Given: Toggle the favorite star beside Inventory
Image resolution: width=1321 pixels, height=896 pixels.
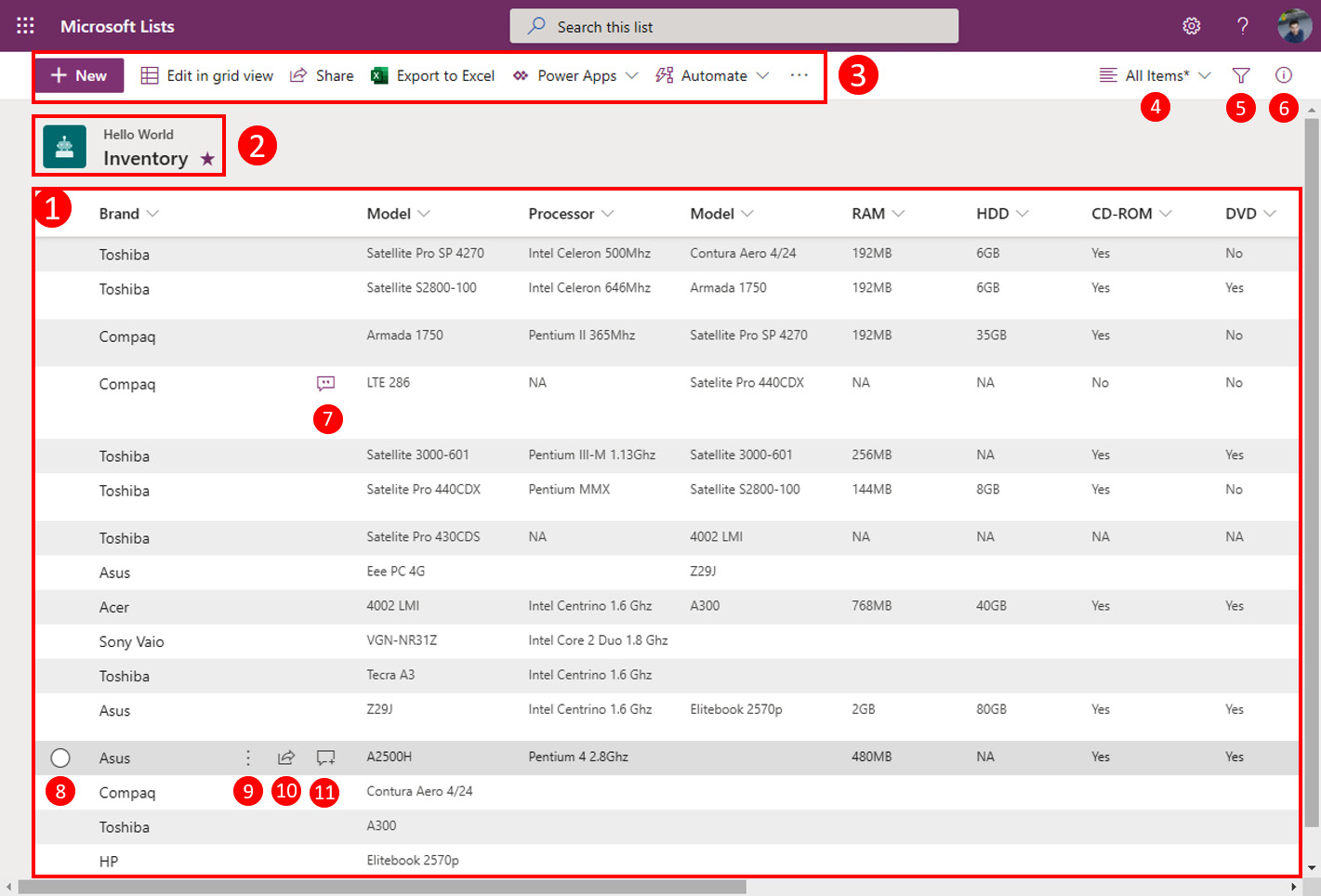Looking at the screenshot, I should click(207, 159).
